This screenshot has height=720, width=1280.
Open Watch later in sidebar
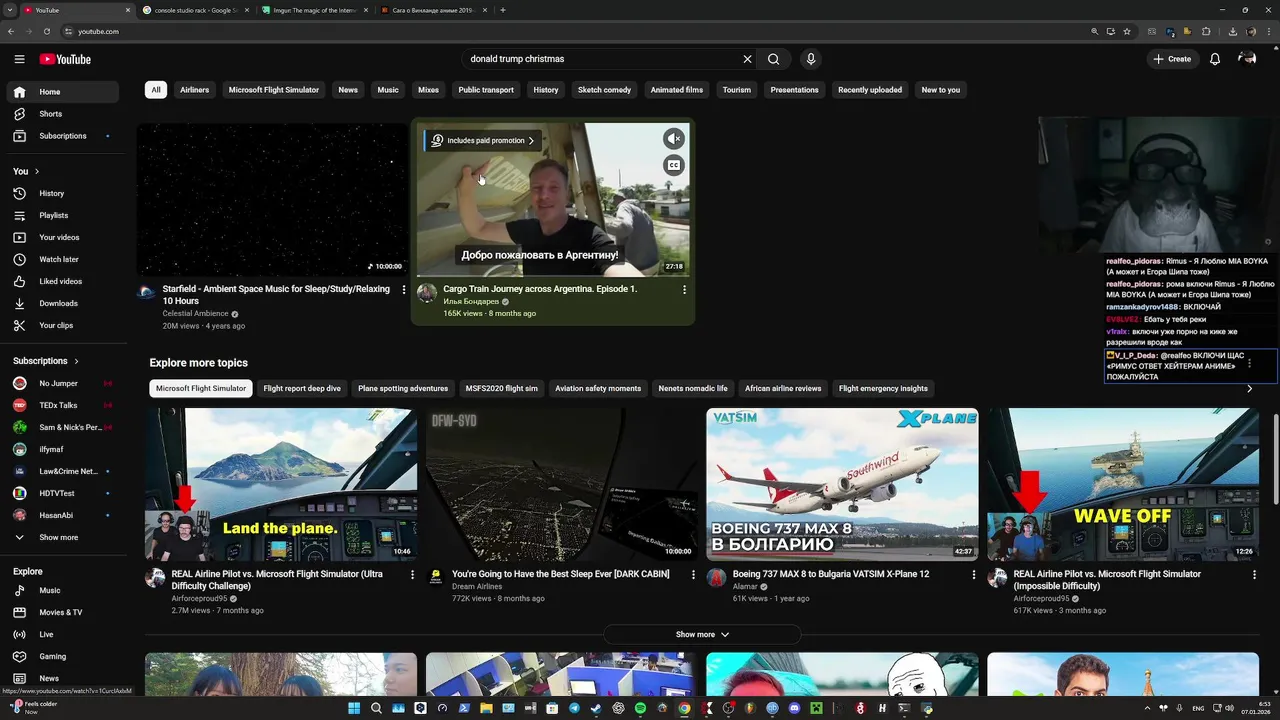click(62, 260)
